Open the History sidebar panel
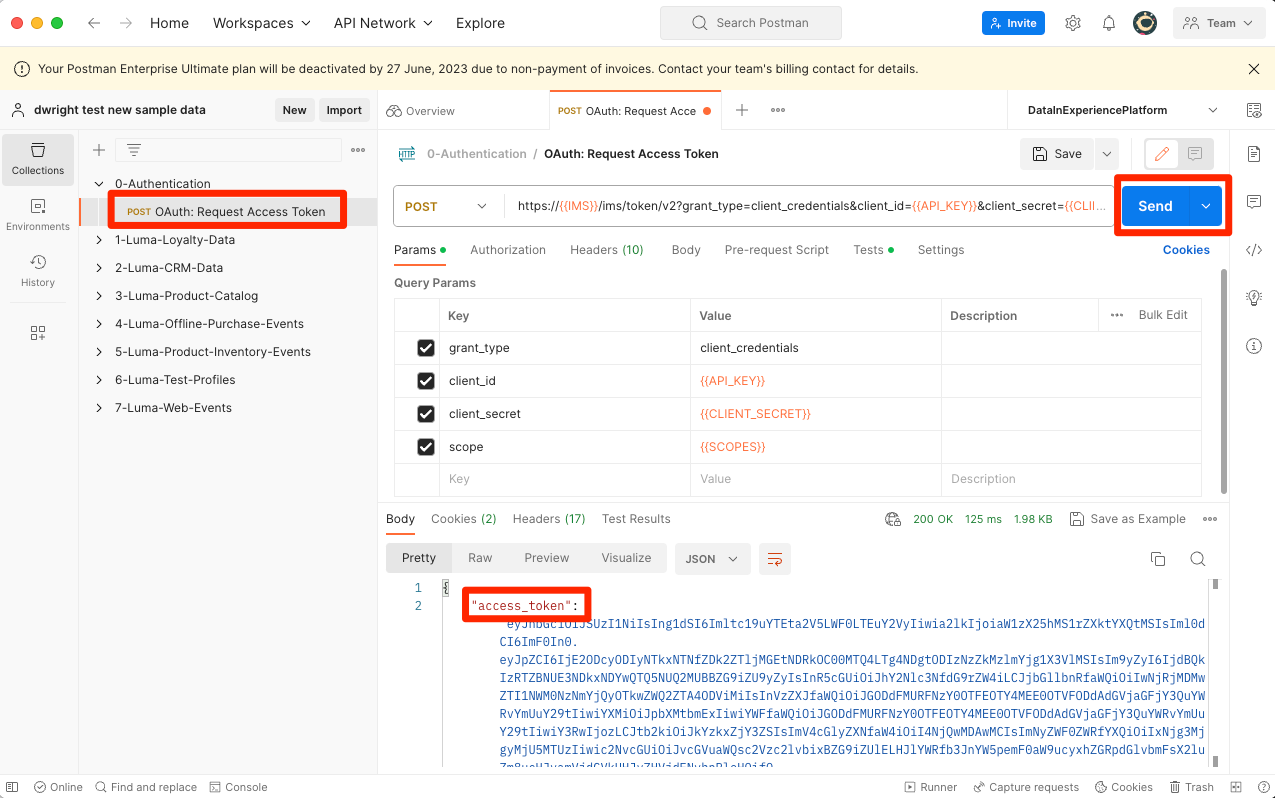The image size is (1275, 798). tap(38, 271)
